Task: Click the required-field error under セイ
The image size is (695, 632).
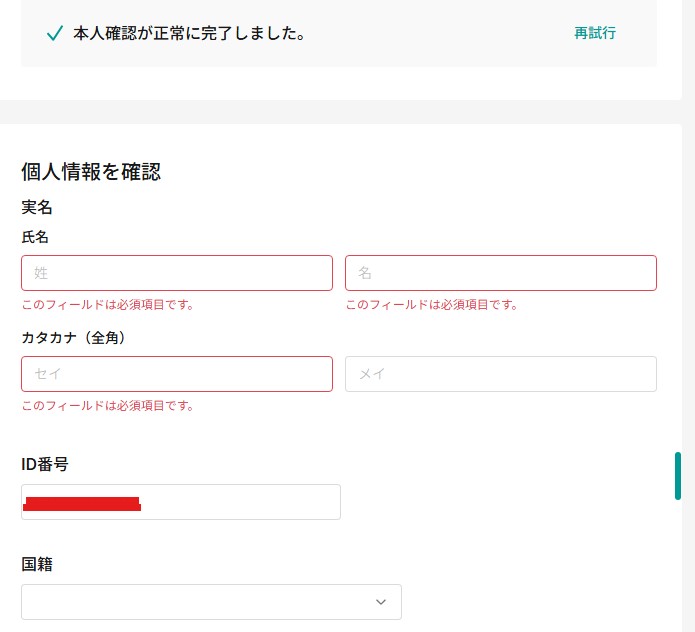Action: click(108, 406)
